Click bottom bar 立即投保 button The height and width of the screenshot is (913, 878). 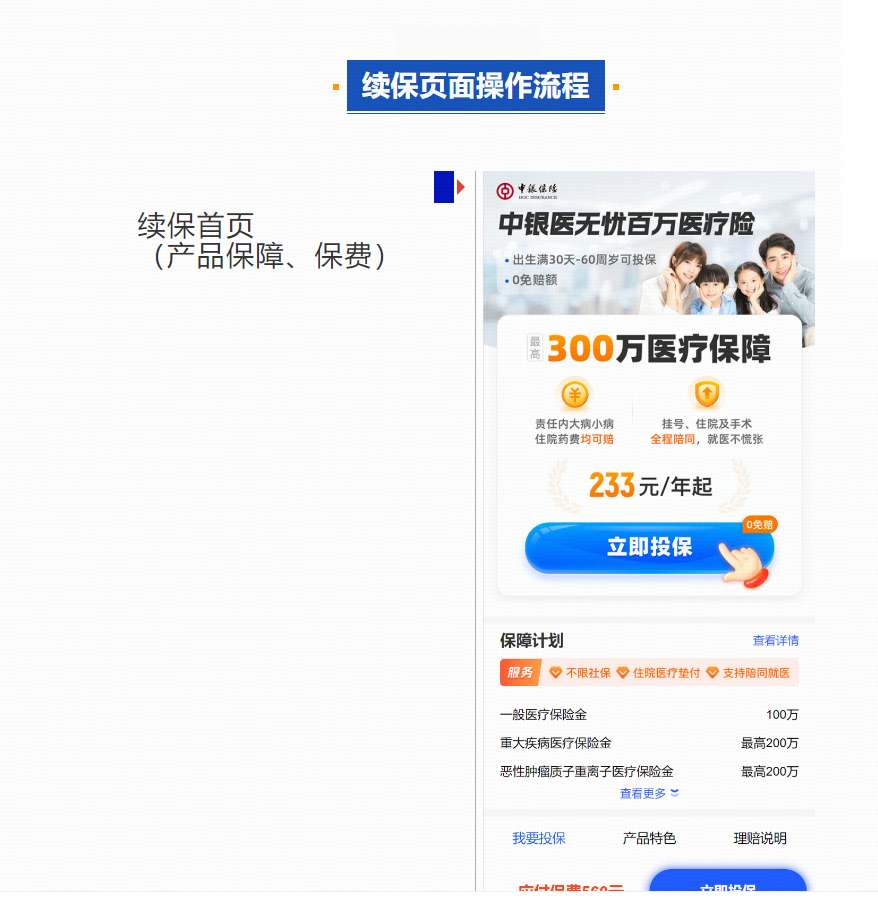[728, 880]
